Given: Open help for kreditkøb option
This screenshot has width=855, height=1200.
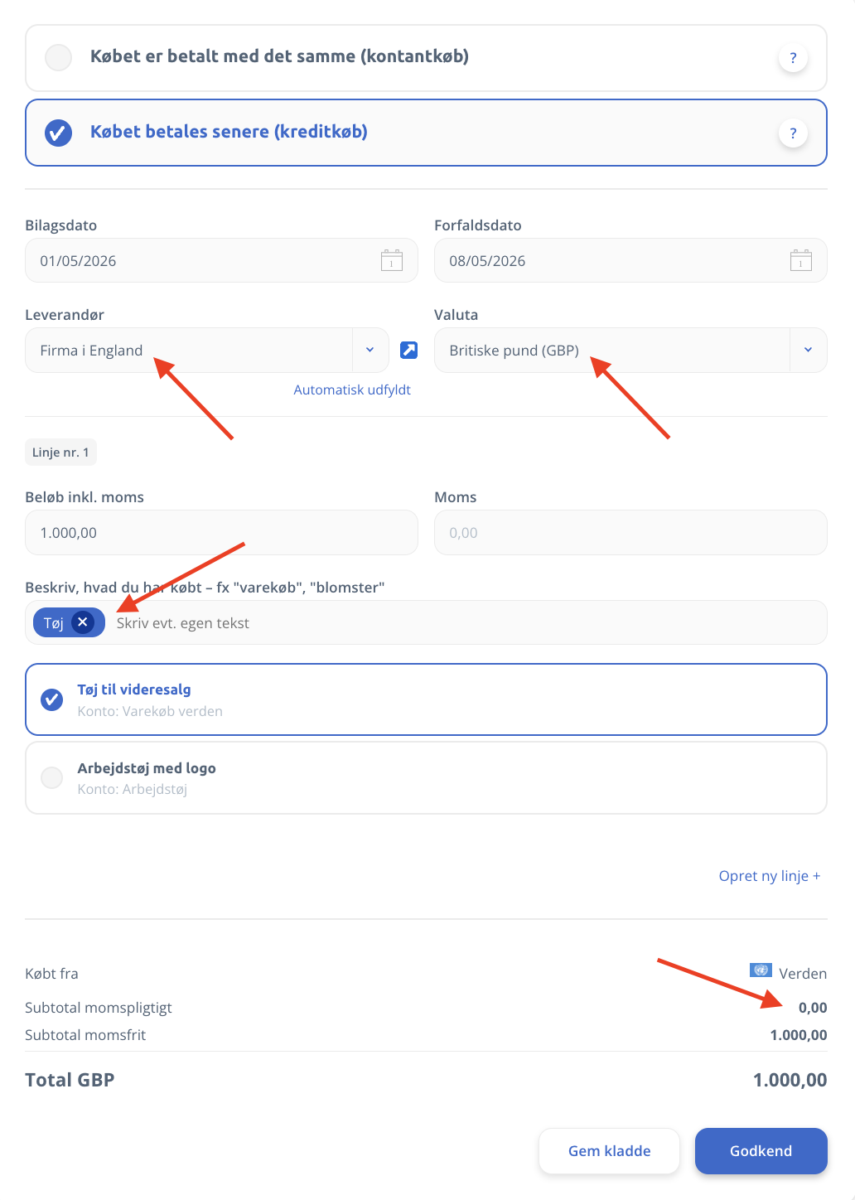Looking at the screenshot, I should 793,133.
